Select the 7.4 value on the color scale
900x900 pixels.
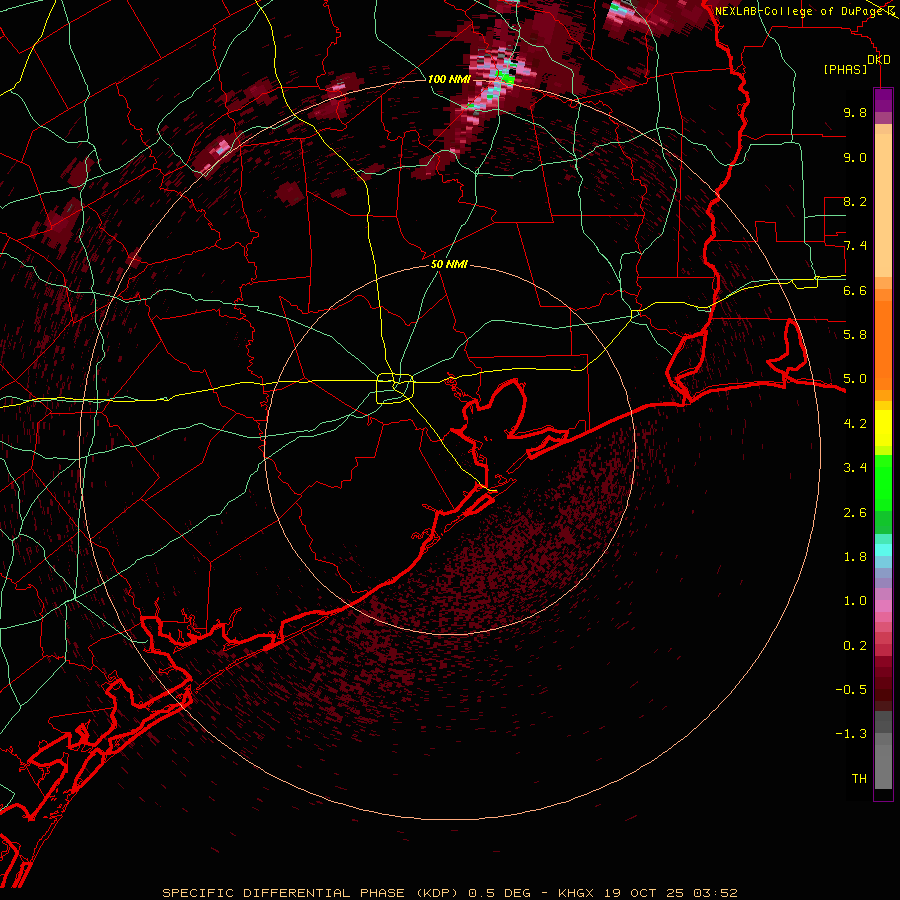point(855,246)
